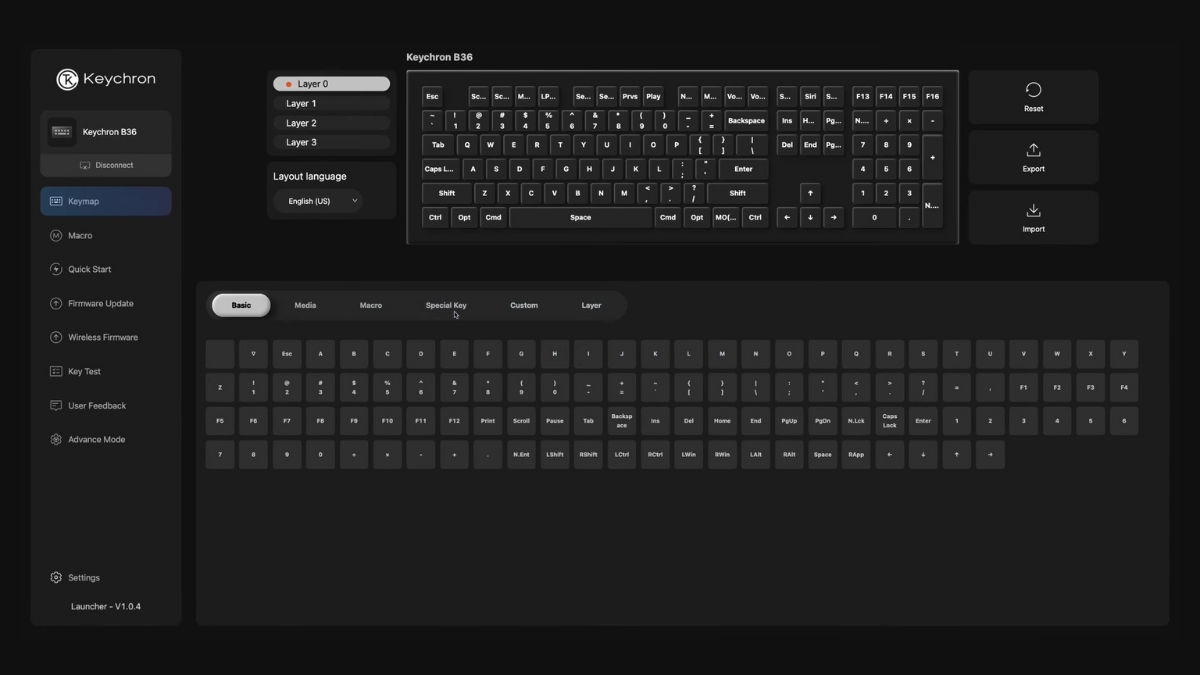The image size is (1200, 675).
Task: Go to Firmware Update page
Action: tap(105, 303)
